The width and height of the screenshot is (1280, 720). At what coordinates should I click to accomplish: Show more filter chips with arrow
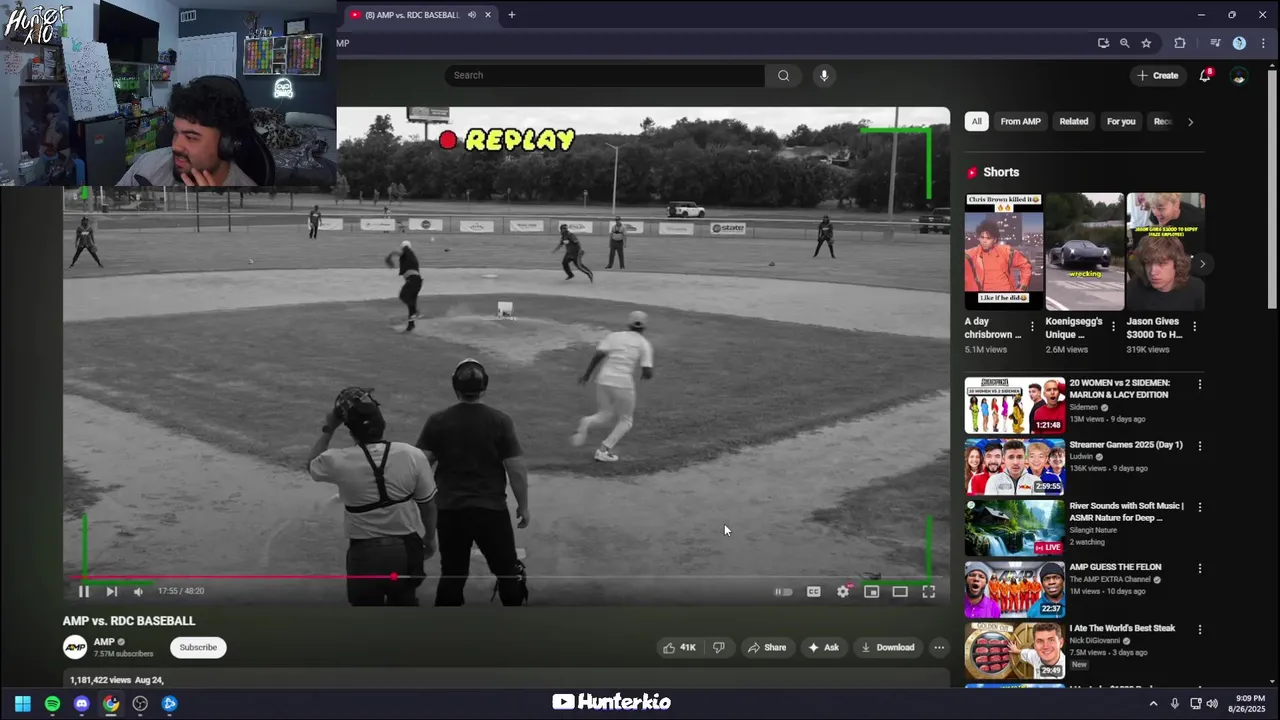point(1190,121)
